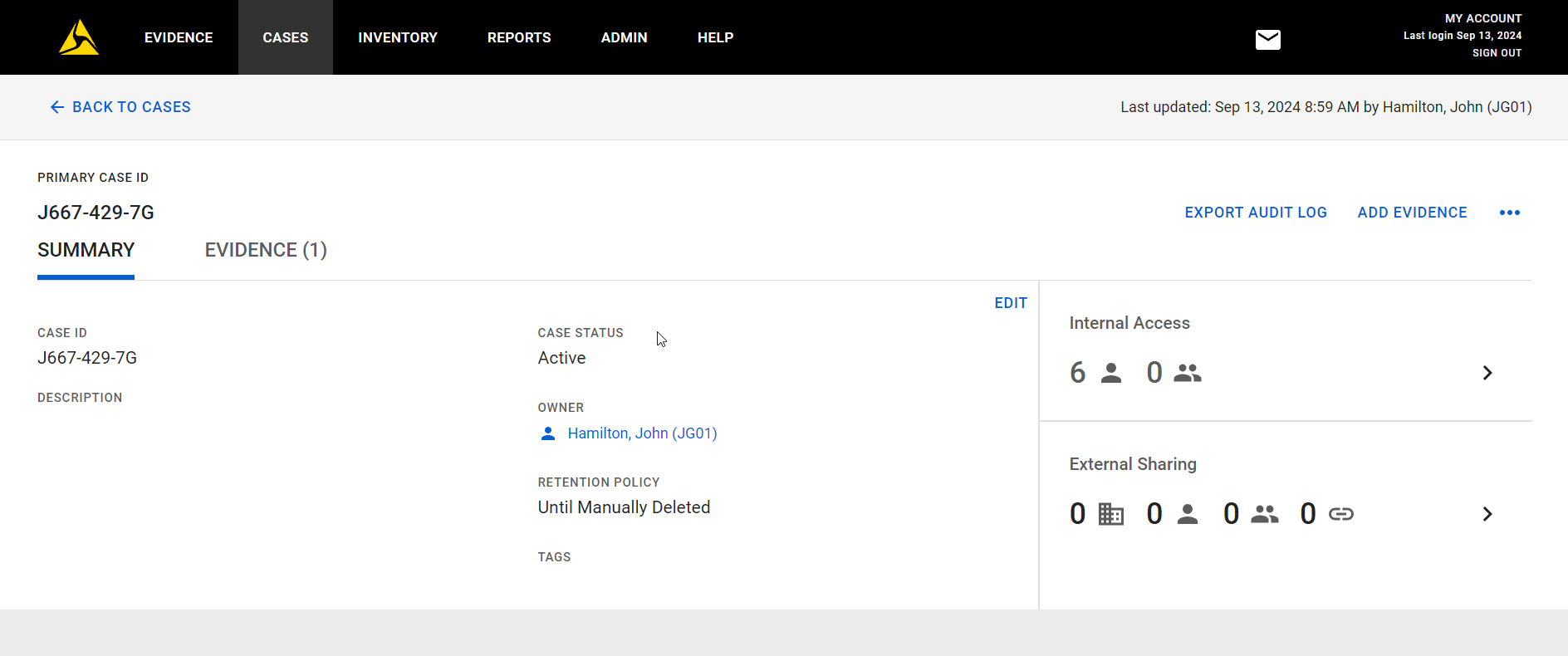The width and height of the screenshot is (1568, 656).
Task: Click Edit to modify case summary
Action: point(1010,303)
